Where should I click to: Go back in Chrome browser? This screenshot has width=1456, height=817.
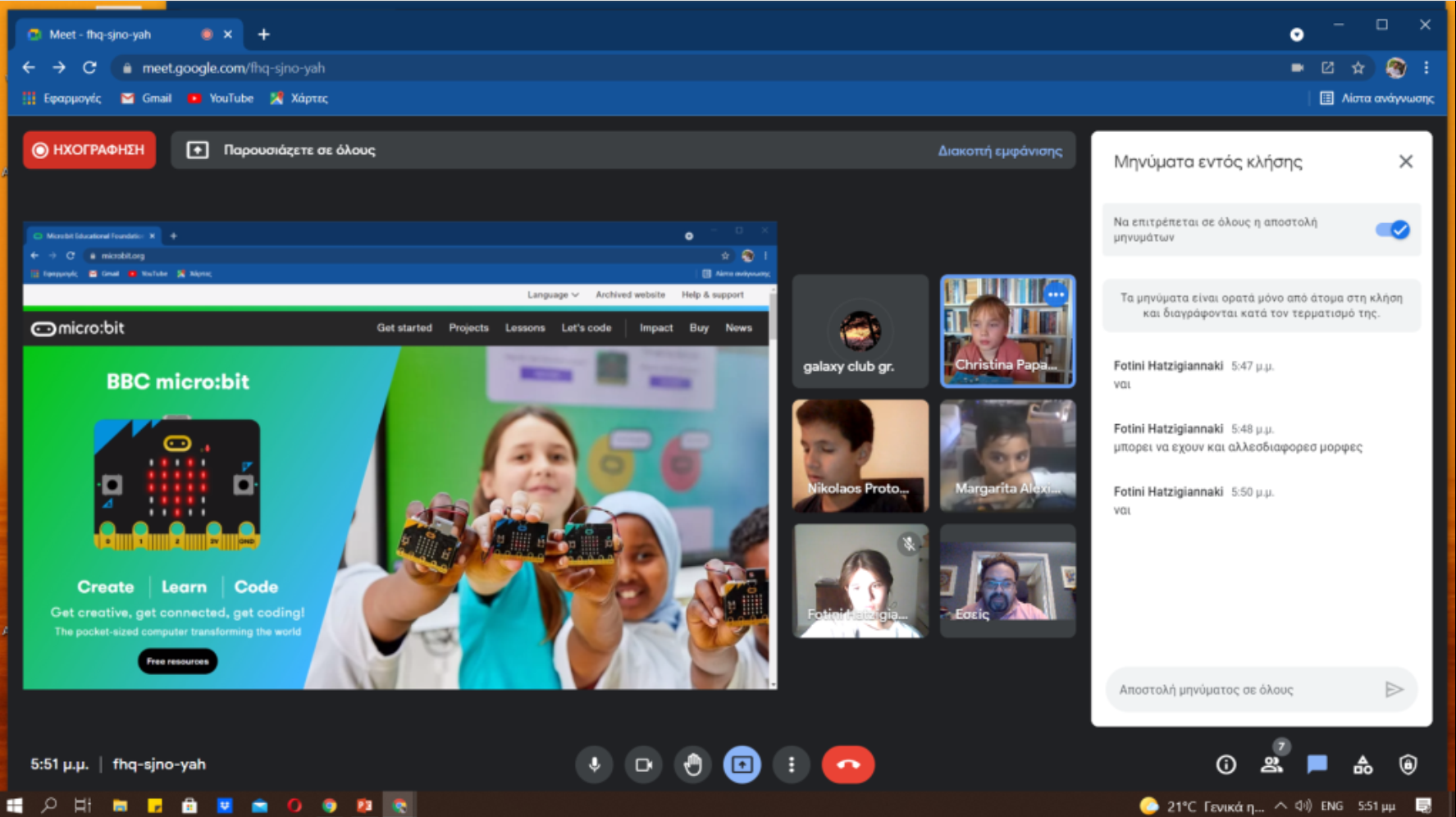point(30,68)
